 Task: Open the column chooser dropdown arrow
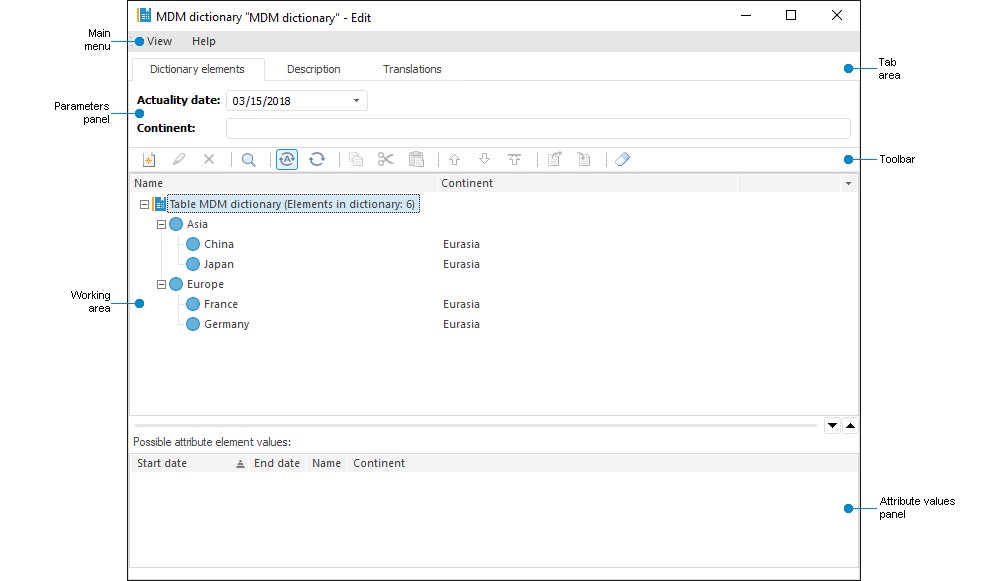point(848,183)
